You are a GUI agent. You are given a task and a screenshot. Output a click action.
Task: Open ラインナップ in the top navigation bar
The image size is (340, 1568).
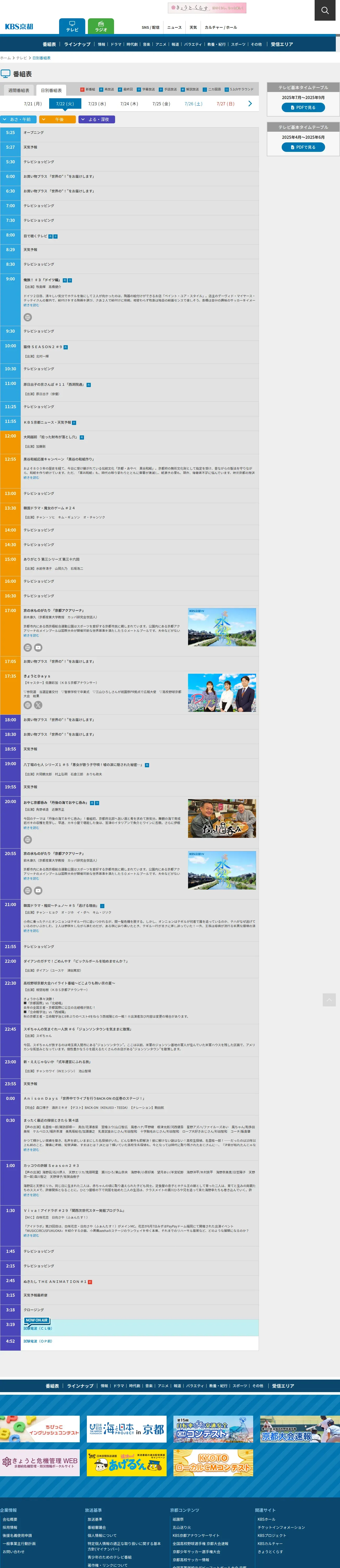(77, 44)
